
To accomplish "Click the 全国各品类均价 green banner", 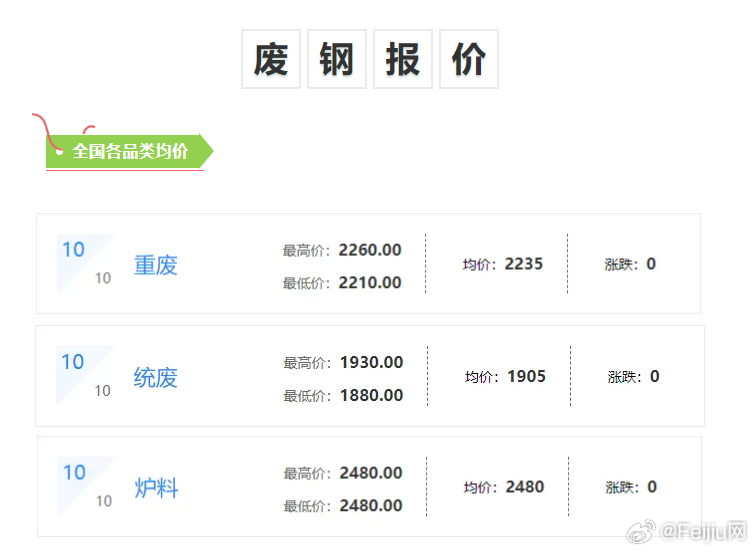I will (129, 151).
